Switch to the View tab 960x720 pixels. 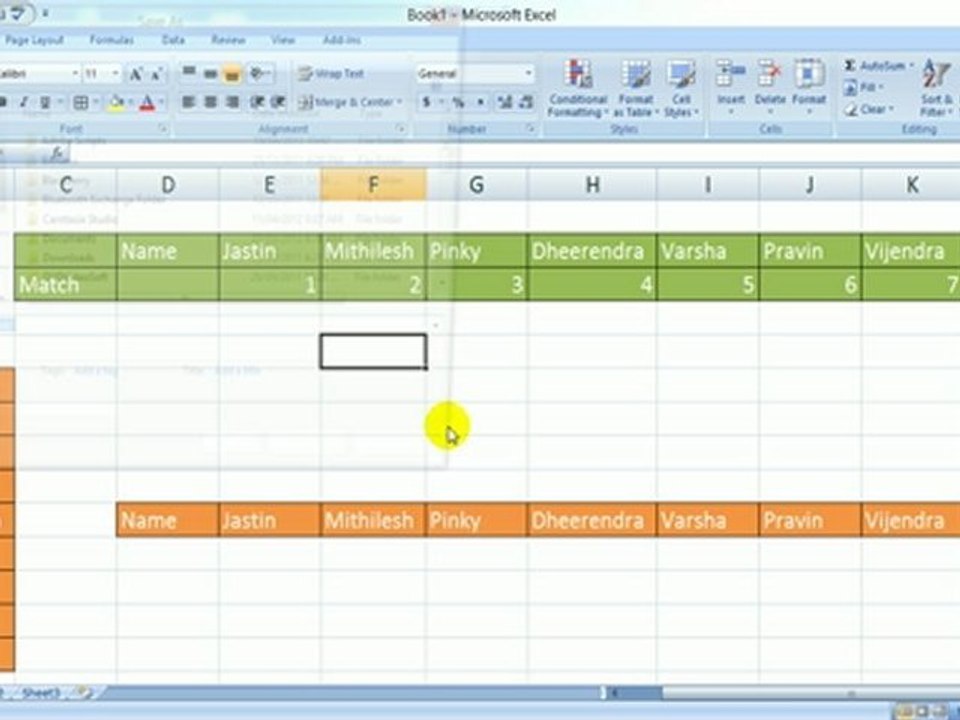283,40
